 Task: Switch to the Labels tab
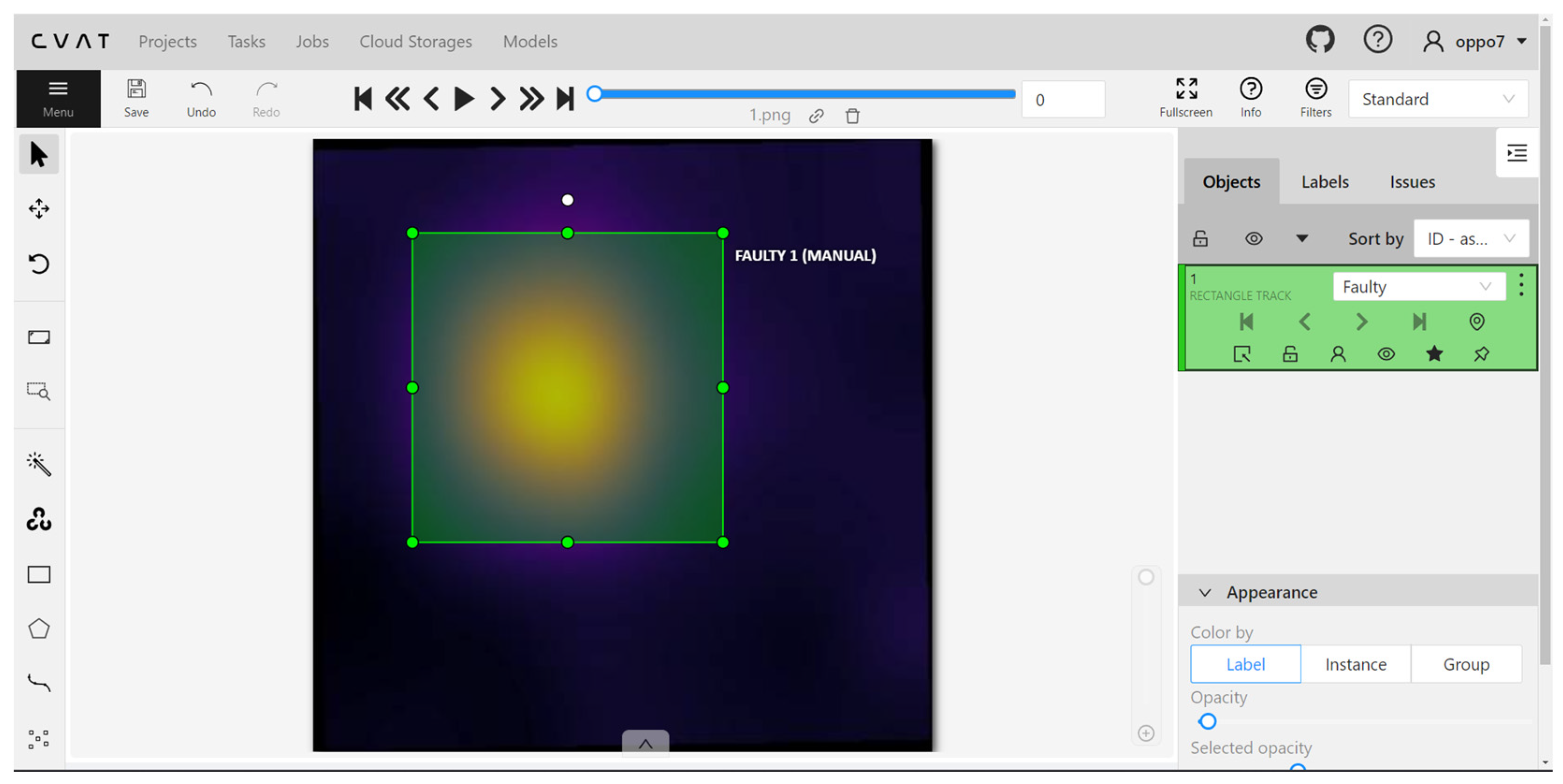1324,181
